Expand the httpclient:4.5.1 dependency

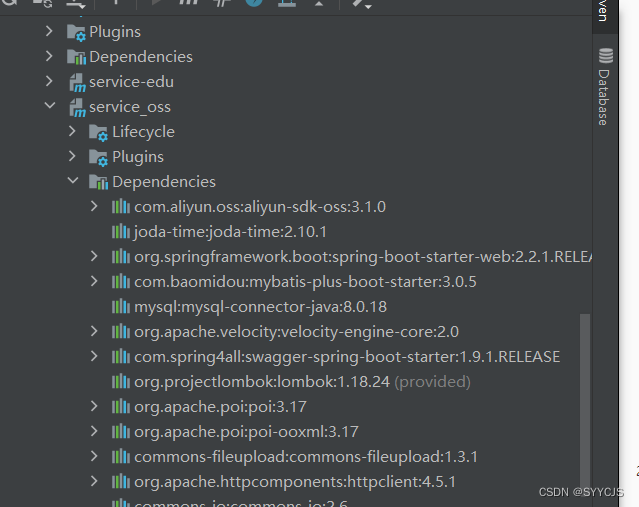click(94, 481)
